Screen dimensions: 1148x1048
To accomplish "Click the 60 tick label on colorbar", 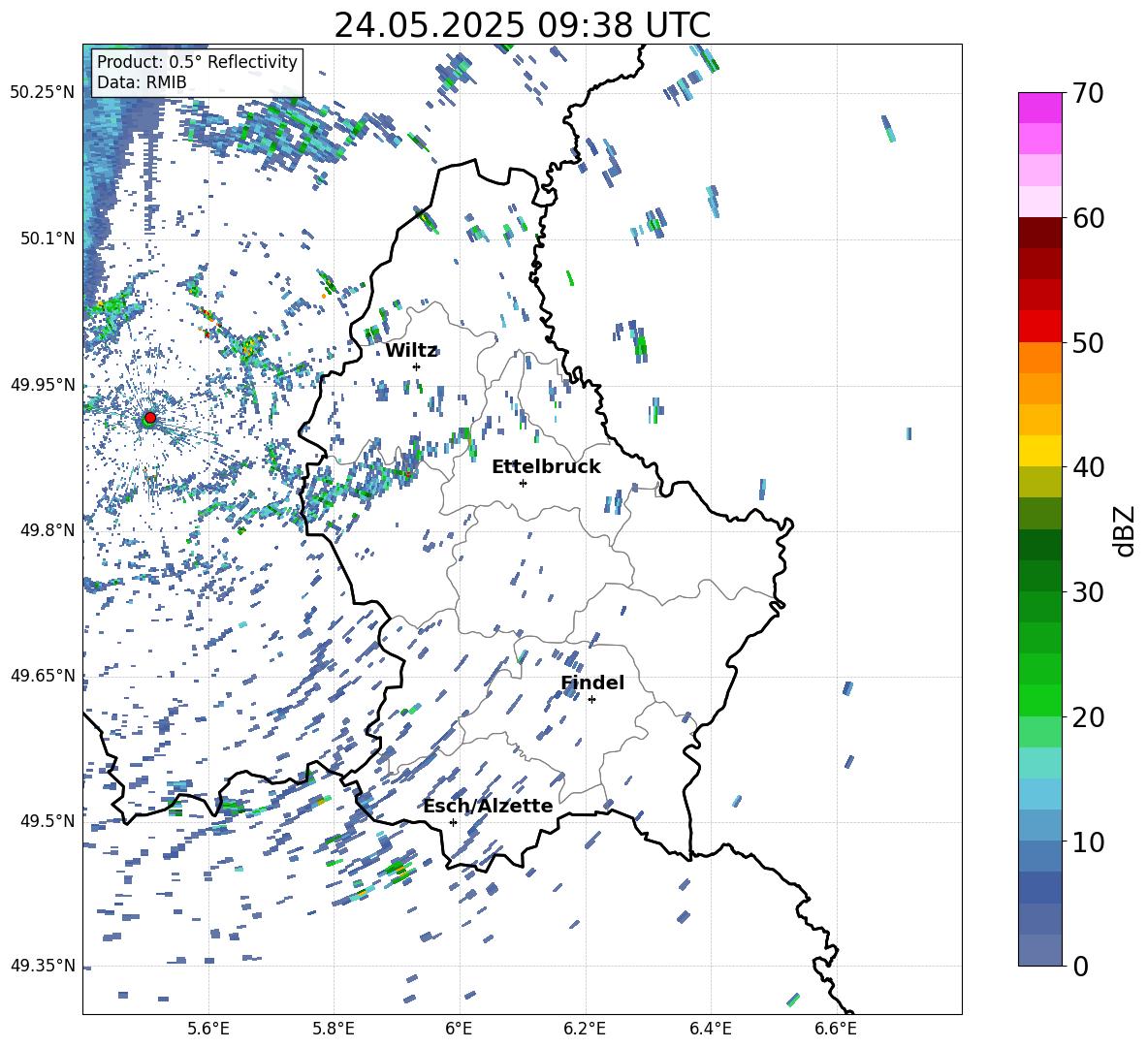I will pyautogui.click(x=1088, y=218).
